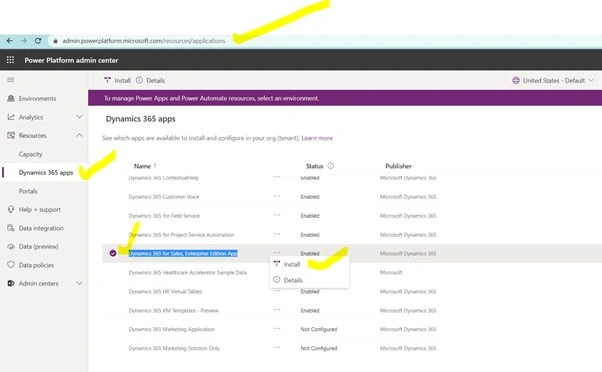The width and height of the screenshot is (602, 372).
Task: Select Dynamics 365 Marketing Solution Only name
Action: tap(174, 348)
